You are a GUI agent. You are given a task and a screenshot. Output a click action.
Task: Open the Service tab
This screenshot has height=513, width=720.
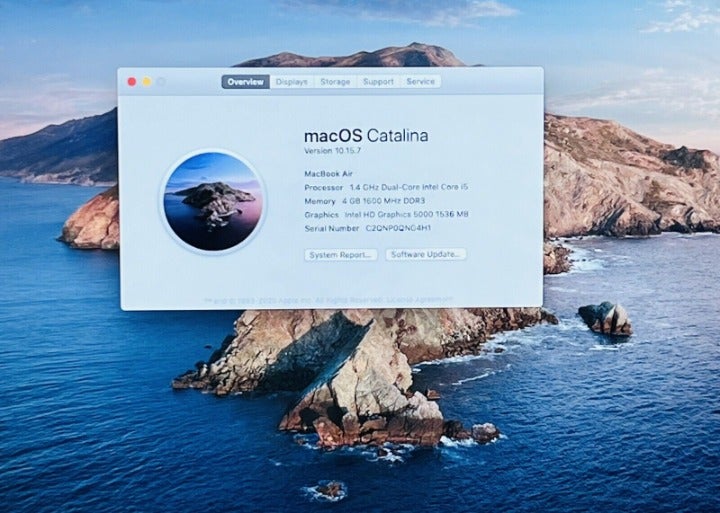click(421, 82)
